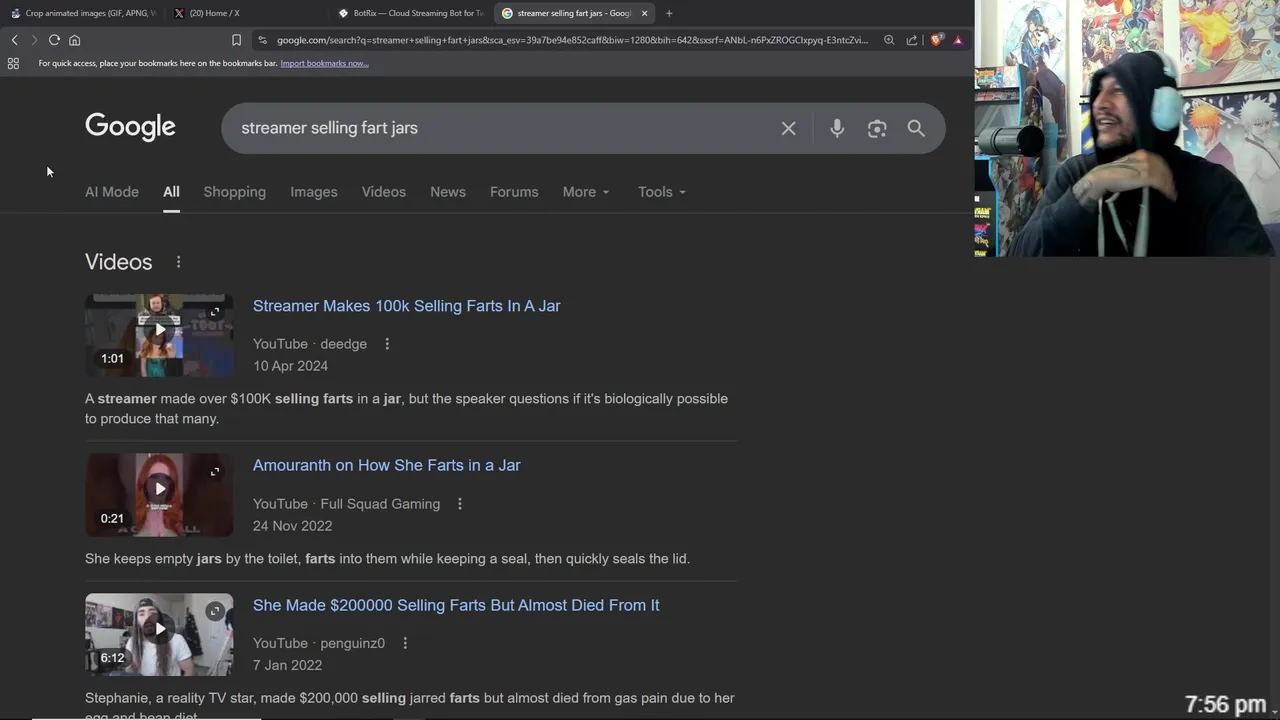Expand preview icon on the deedge thumbnail

(214, 312)
